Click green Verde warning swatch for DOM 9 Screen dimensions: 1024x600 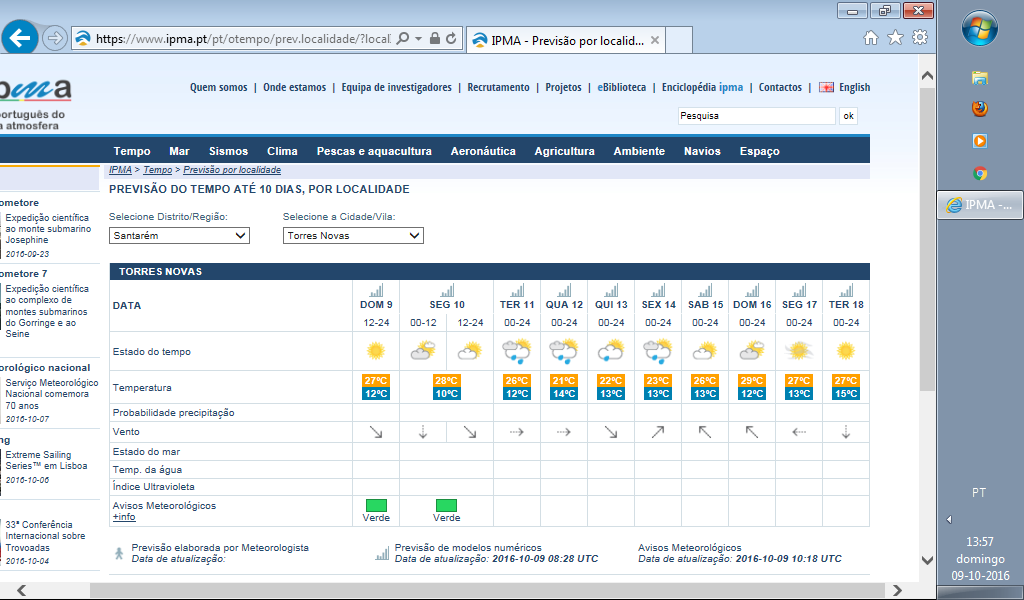coord(376,505)
